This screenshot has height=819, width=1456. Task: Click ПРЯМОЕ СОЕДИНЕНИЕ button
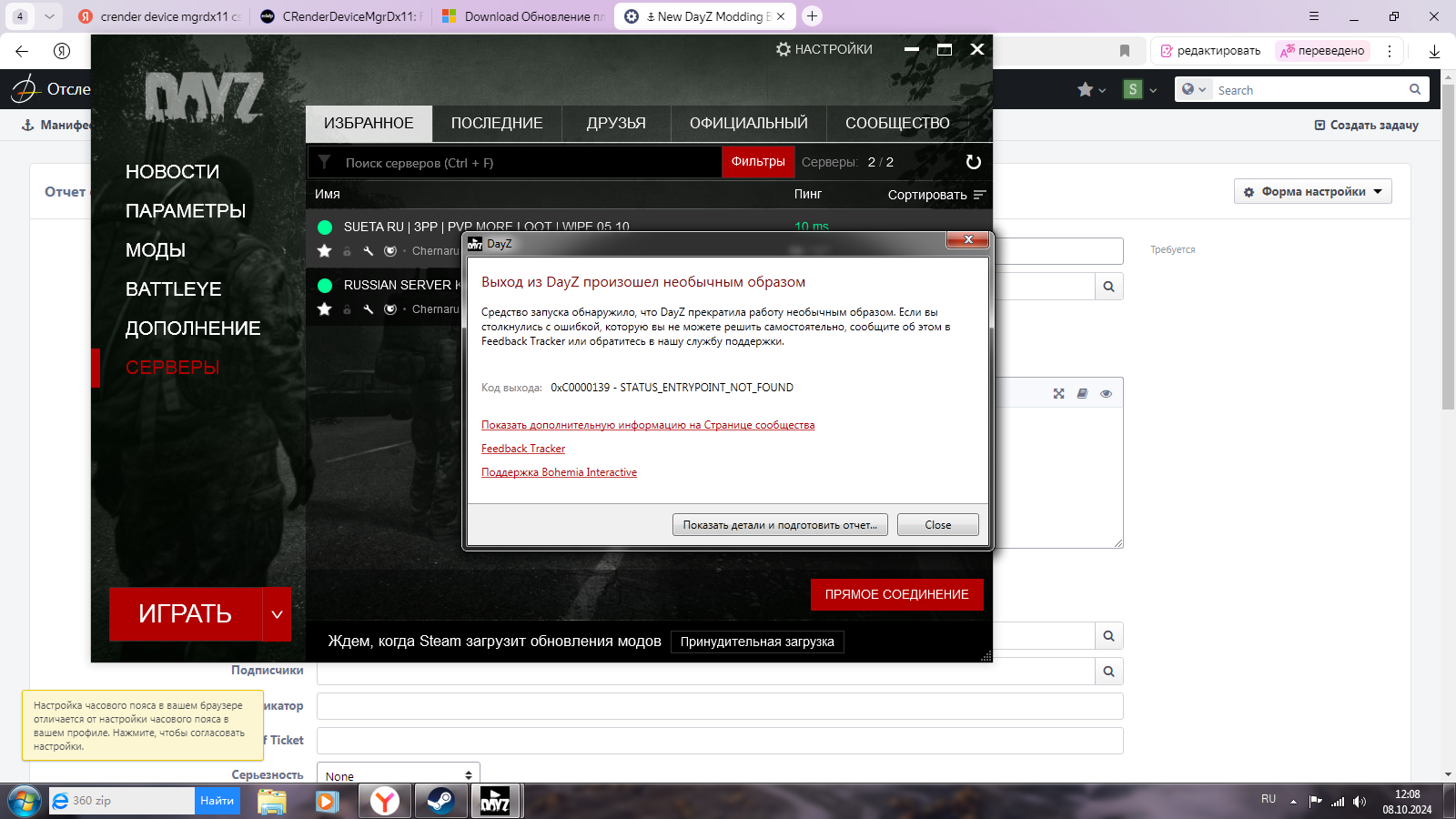[x=897, y=594]
